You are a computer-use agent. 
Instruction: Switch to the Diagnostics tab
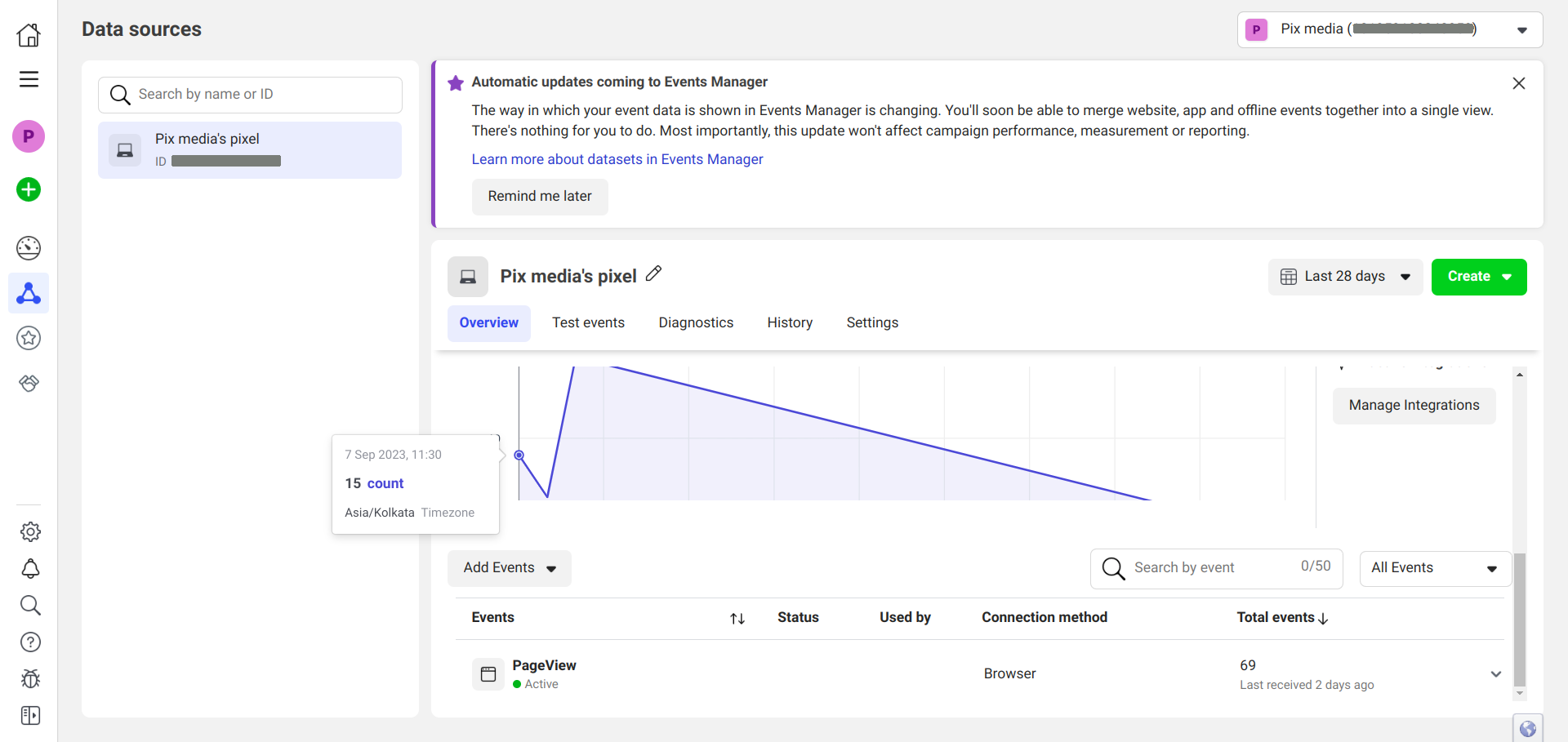(x=696, y=323)
